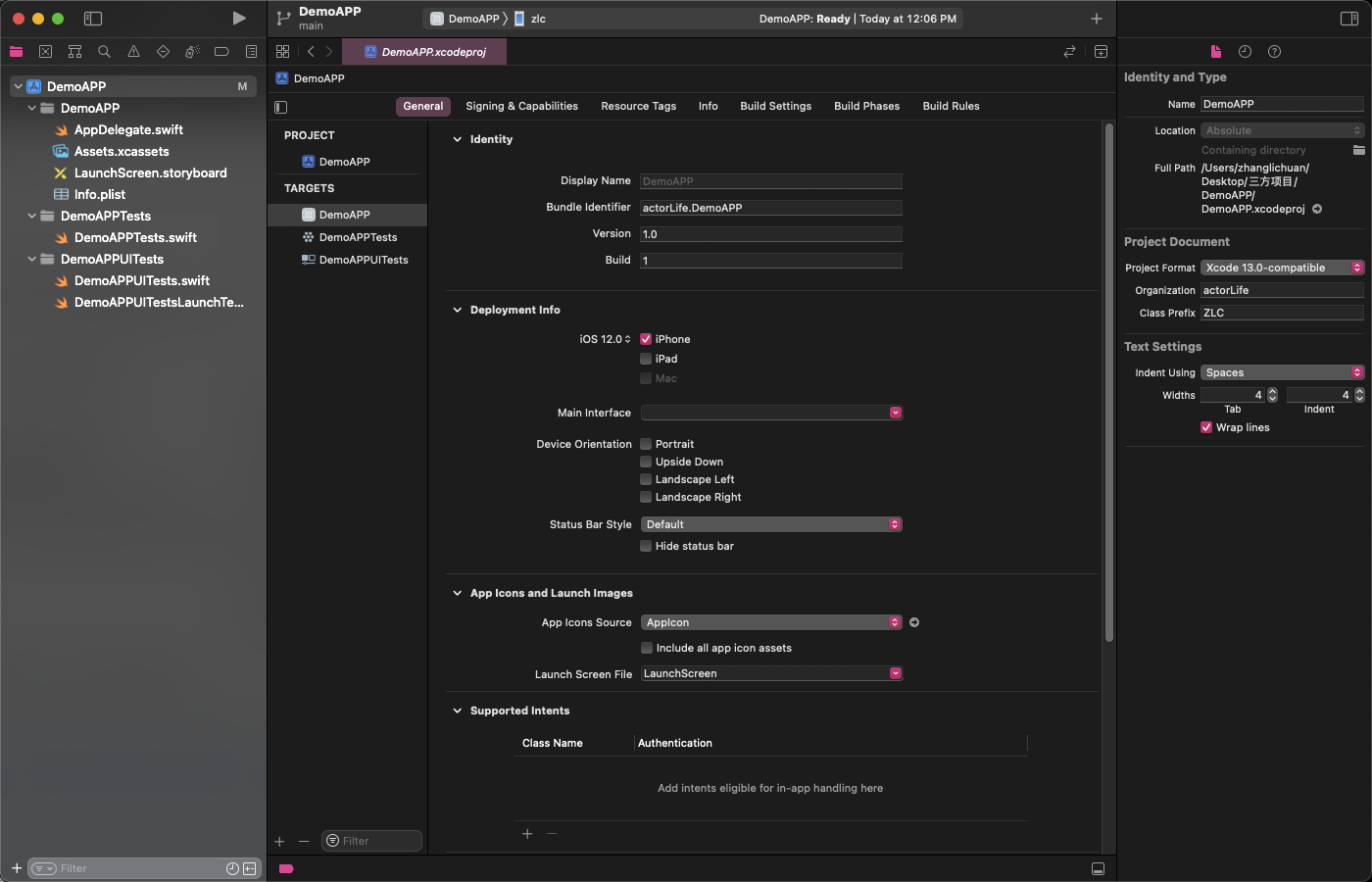Collapse the Deployment Info section
The height and width of the screenshot is (882, 1372).
(457, 310)
